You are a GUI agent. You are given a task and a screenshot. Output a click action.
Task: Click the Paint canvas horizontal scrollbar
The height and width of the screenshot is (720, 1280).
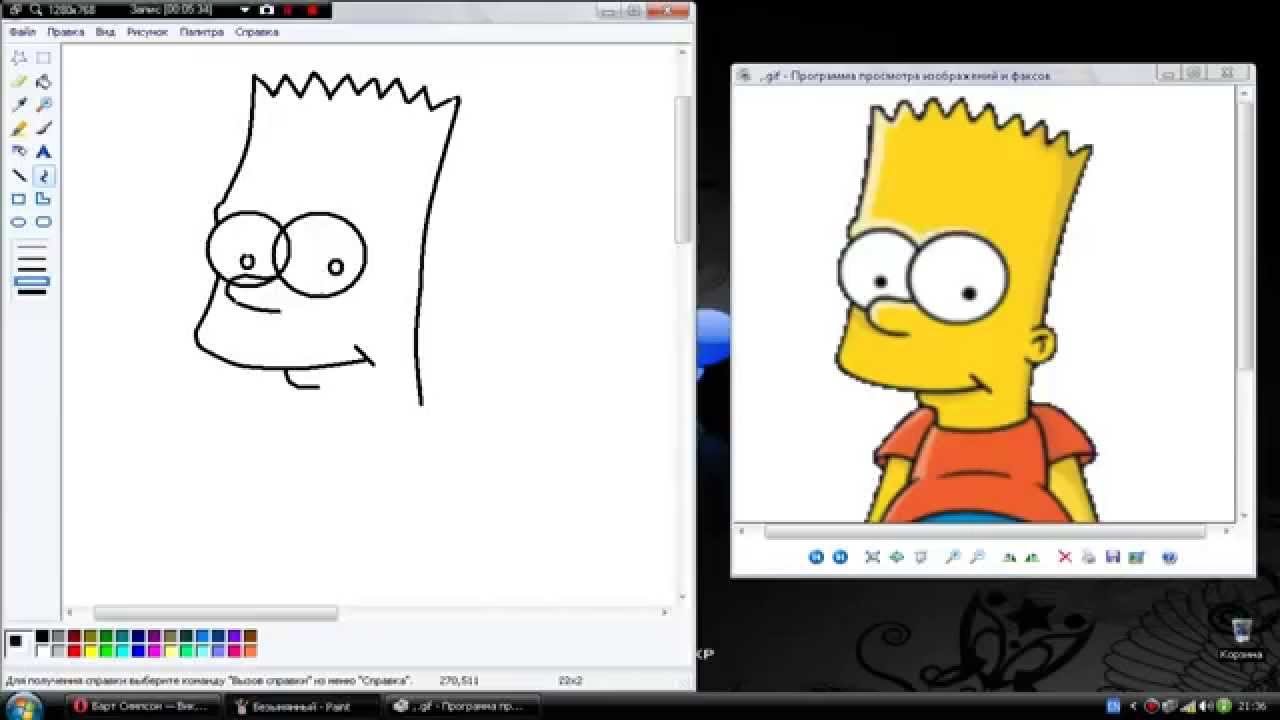(x=215, y=613)
